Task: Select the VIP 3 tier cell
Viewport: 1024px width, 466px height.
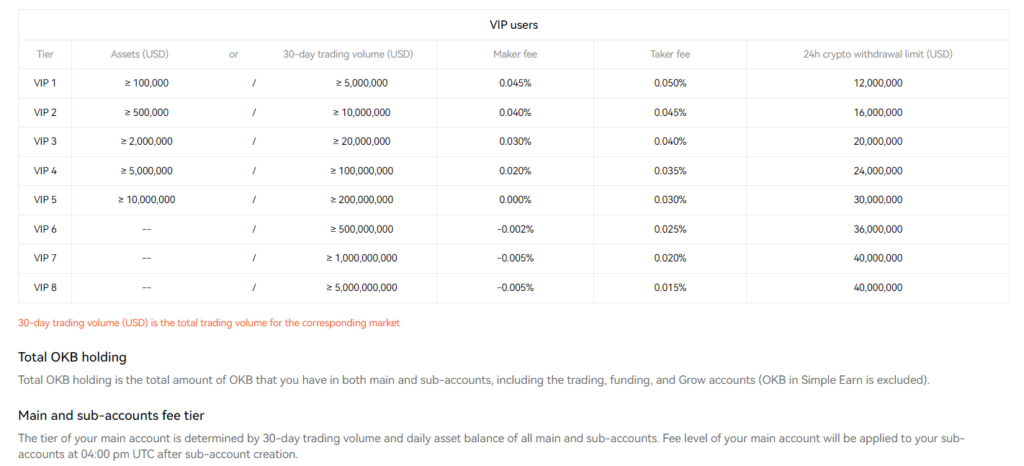Action: pyautogui.click(x=45, y=141)
